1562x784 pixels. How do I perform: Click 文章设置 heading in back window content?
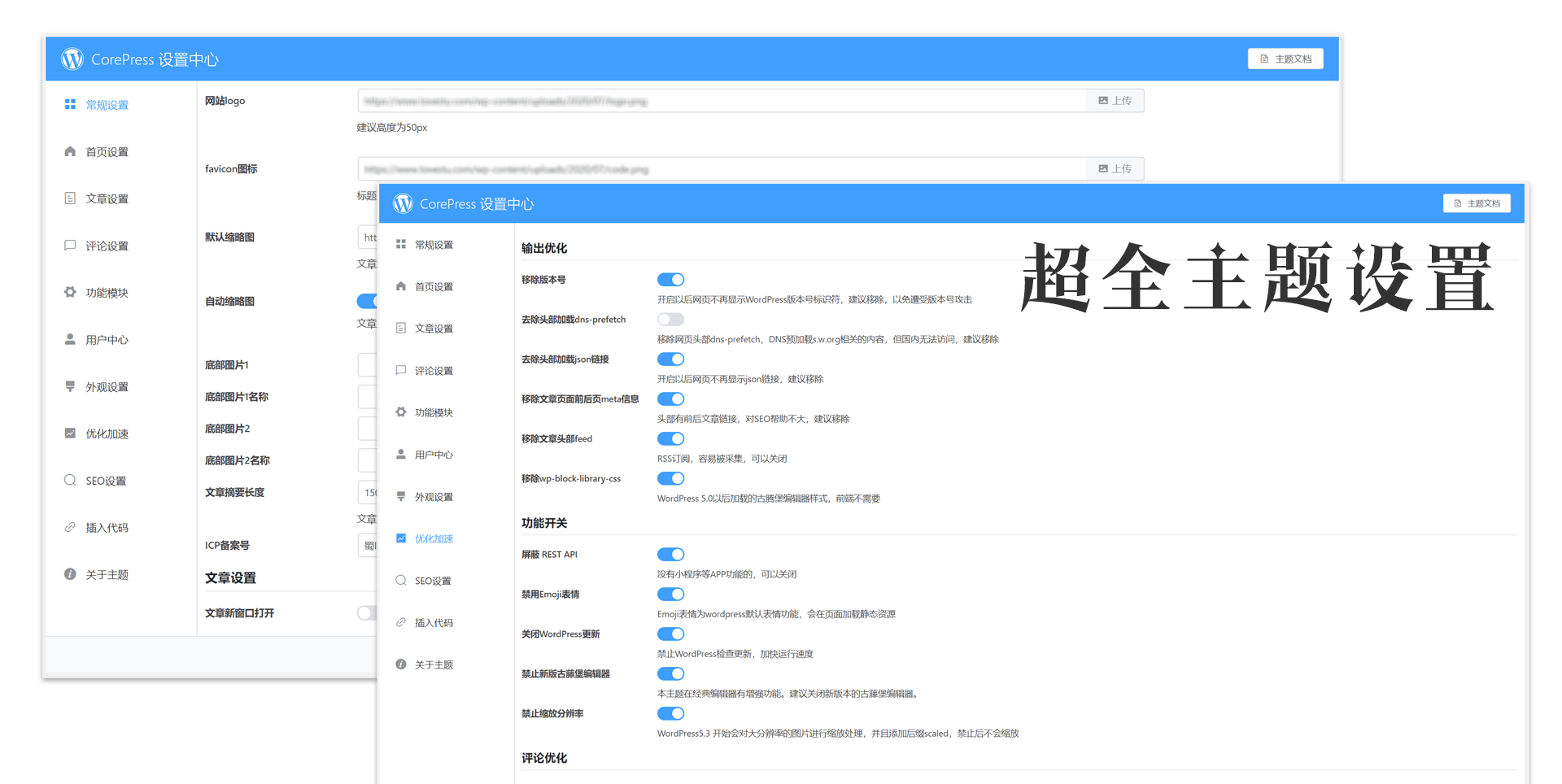point(230,577)
